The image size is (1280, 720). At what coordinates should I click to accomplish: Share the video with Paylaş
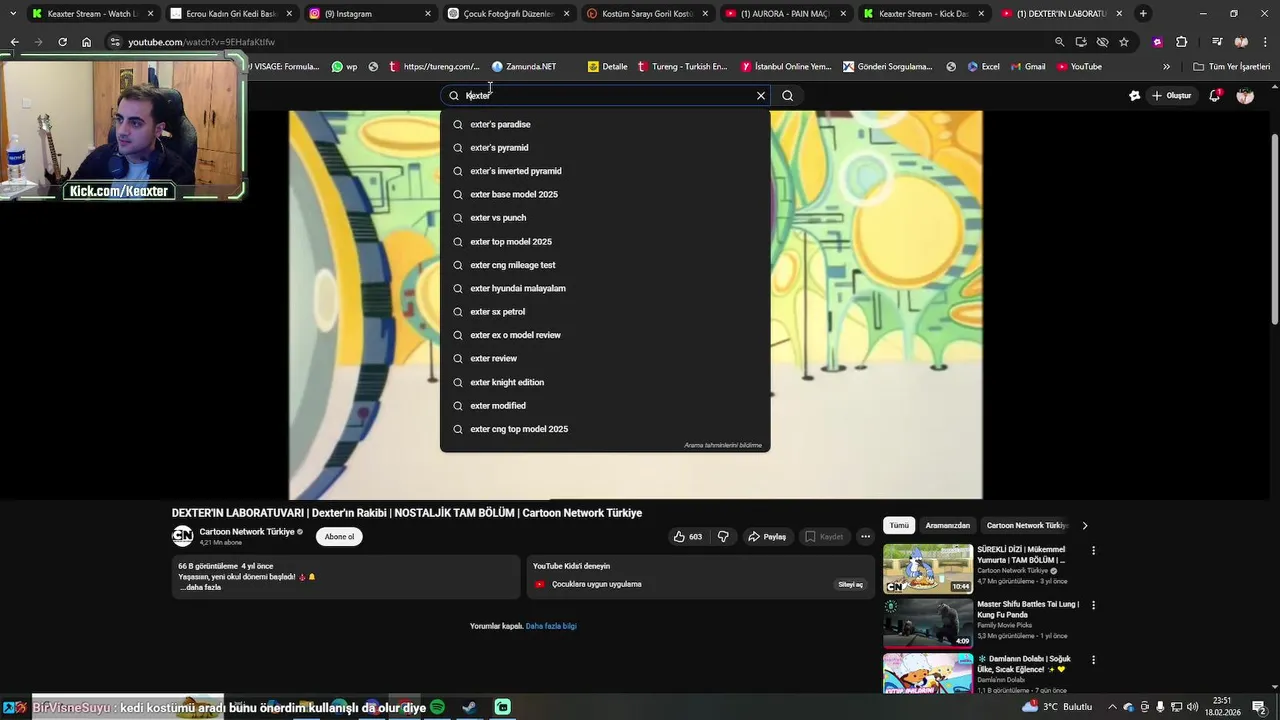[767, 537]
